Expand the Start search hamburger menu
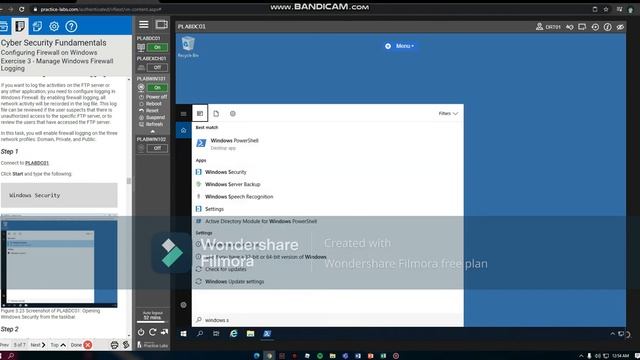Screen dimensions: 640x360 184,114
